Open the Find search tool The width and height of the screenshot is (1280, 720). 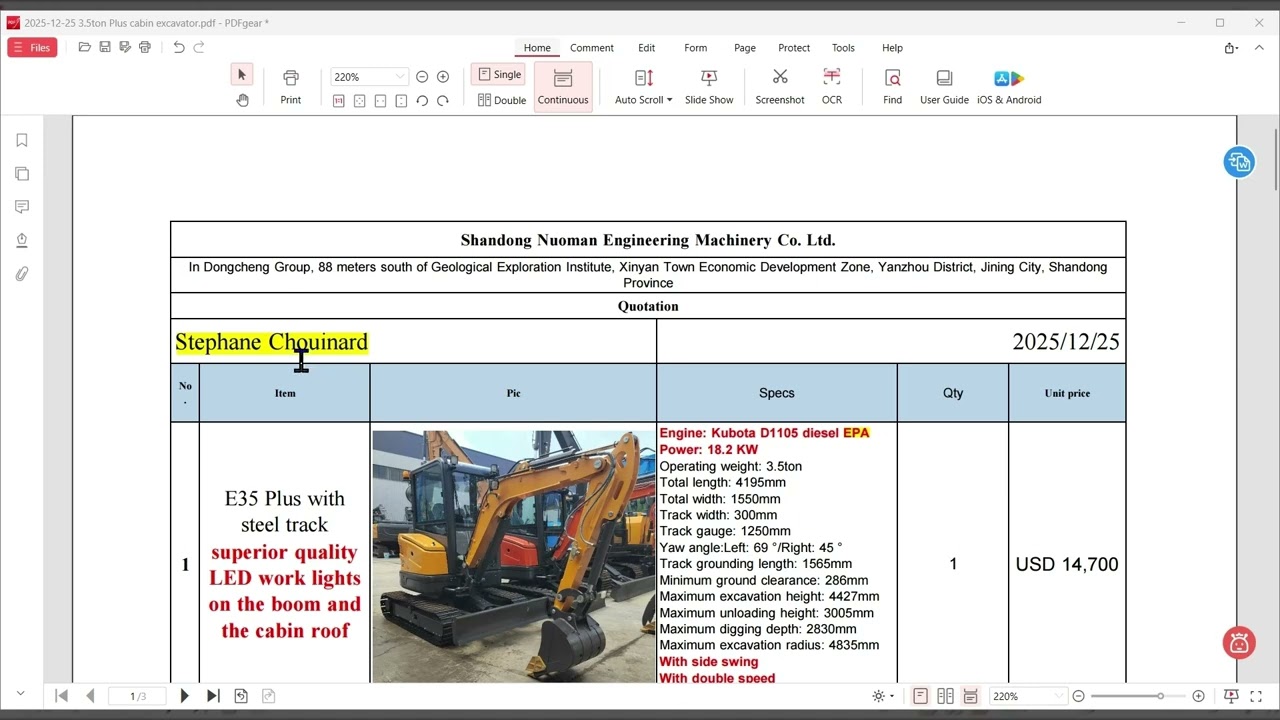click(x=893, y=87)
